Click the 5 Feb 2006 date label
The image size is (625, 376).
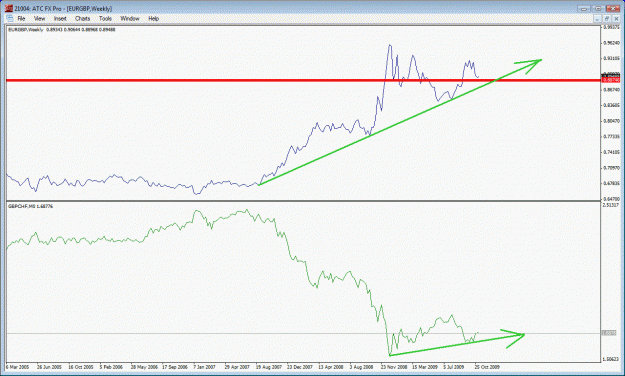111,366
